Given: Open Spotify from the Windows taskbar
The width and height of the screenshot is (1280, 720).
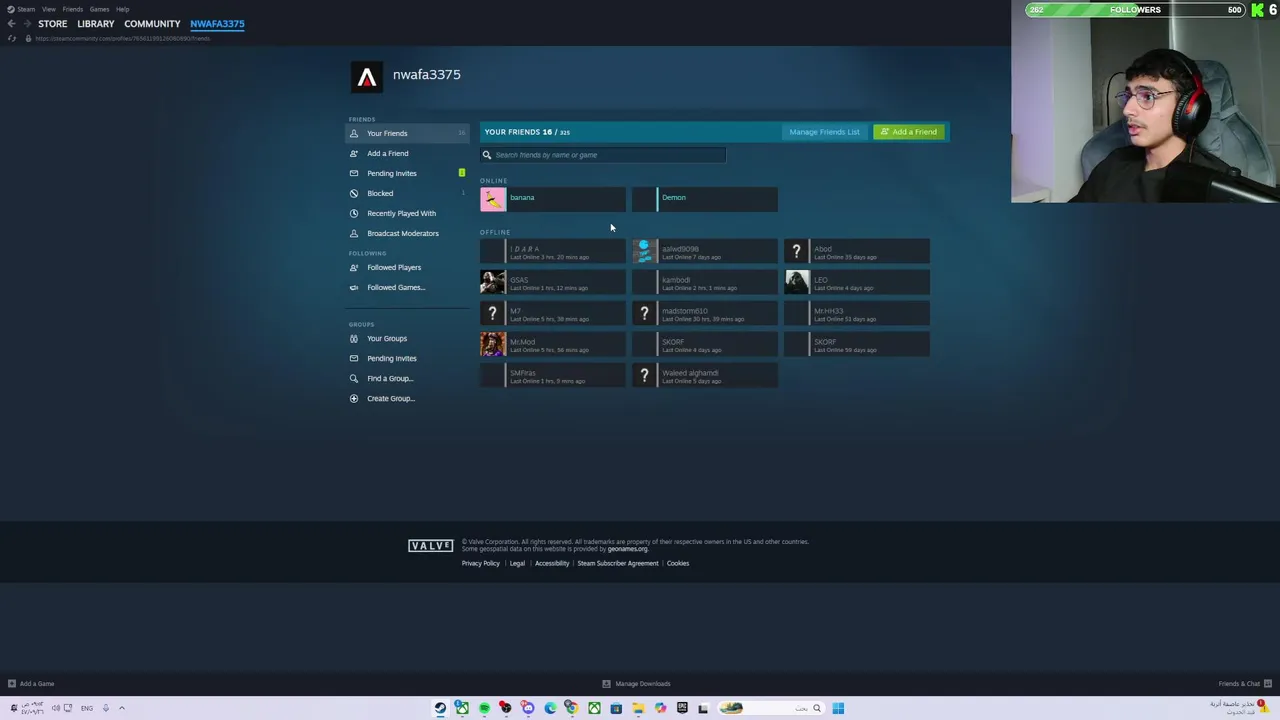Looking at the screenshot, I should 484,708.
